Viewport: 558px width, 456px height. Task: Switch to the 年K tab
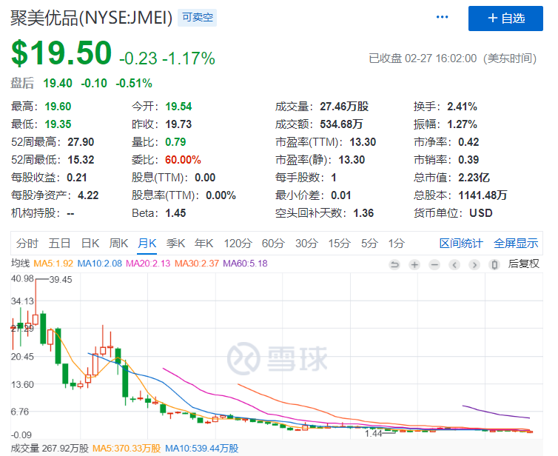tap(204, 243)
